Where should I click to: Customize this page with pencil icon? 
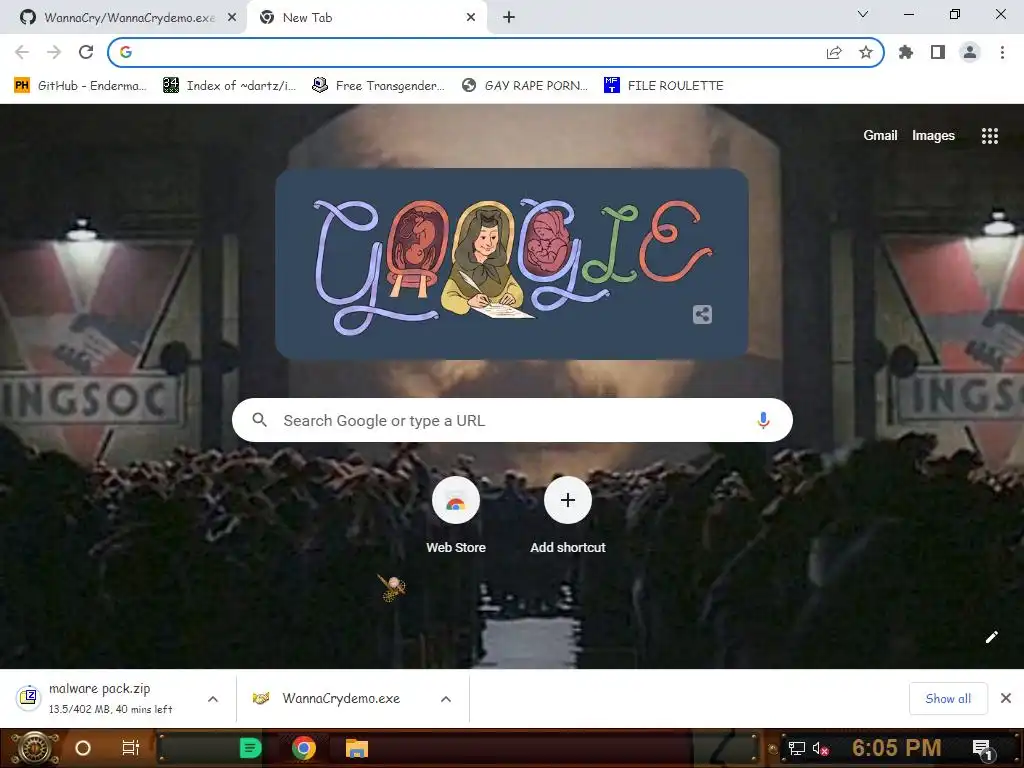[991, 637]
